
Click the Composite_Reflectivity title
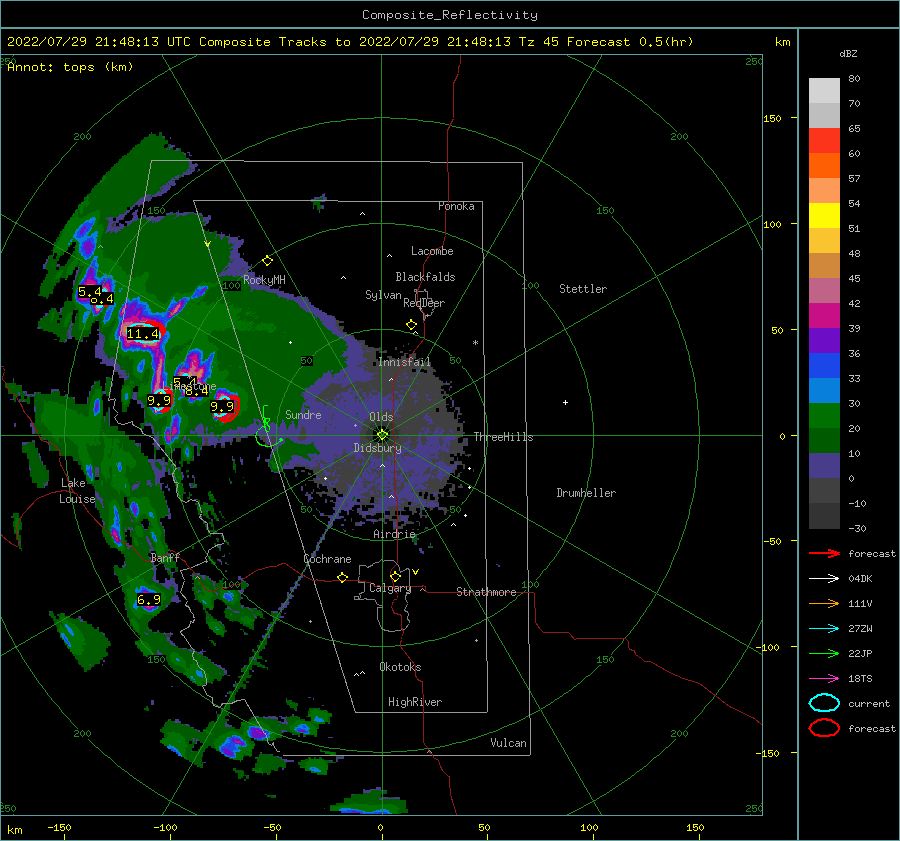[449, 15]
